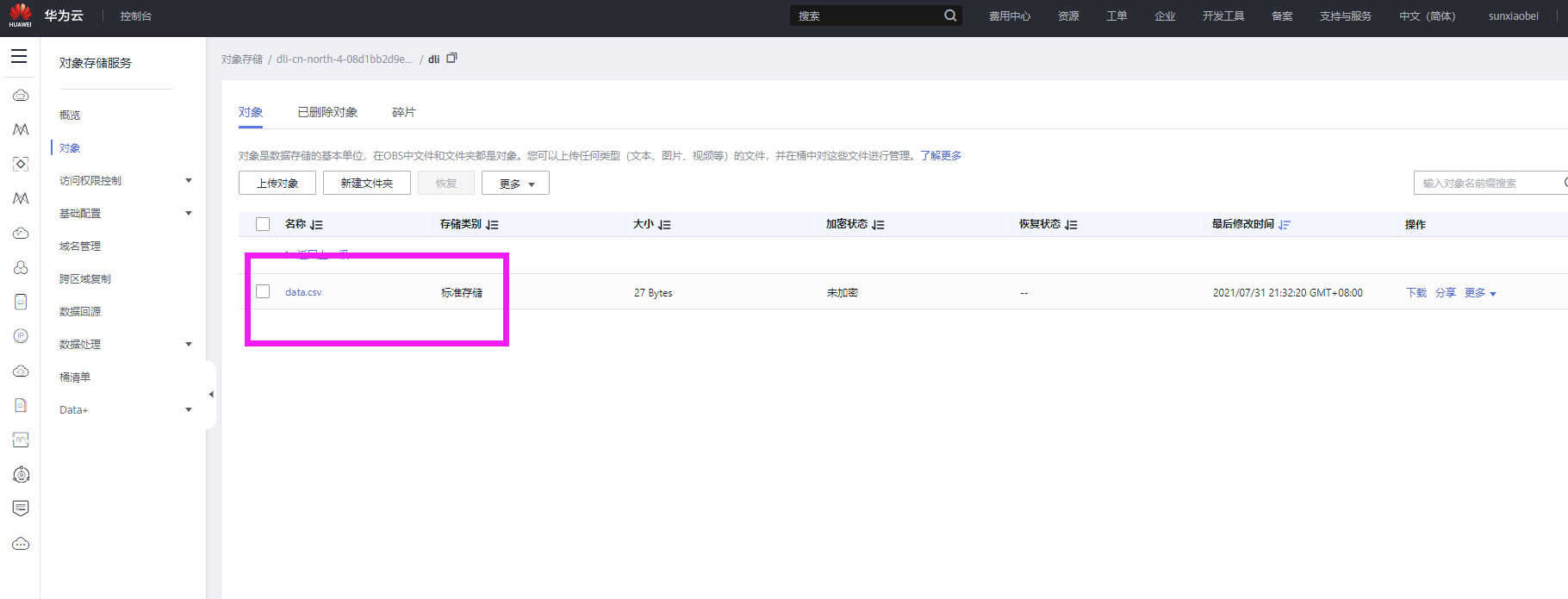Tick the data.csv row checkbox
Screen dimensions: 1568x599
tap(263, 291)
